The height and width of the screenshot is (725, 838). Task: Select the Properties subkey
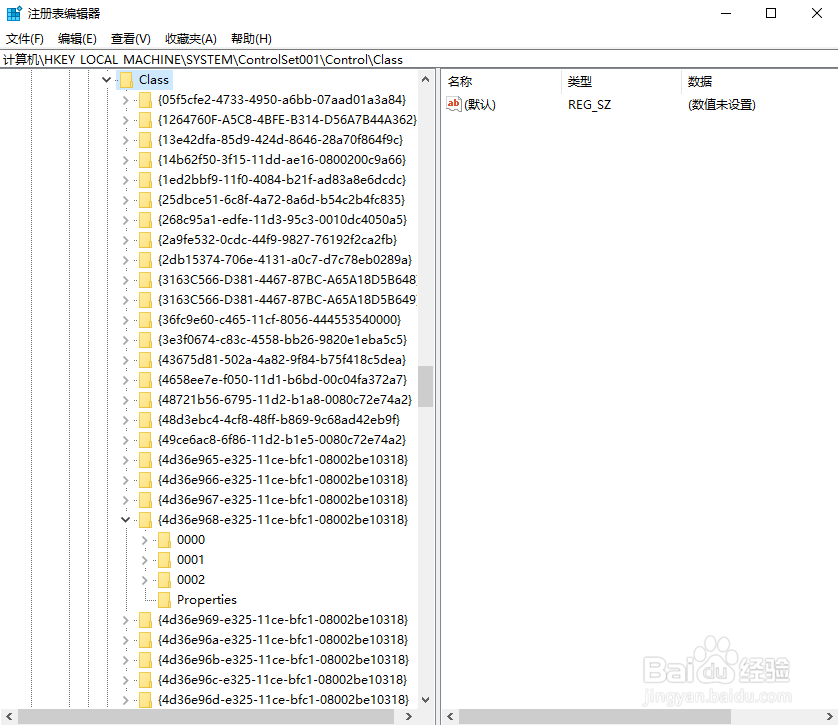(207, 600)
